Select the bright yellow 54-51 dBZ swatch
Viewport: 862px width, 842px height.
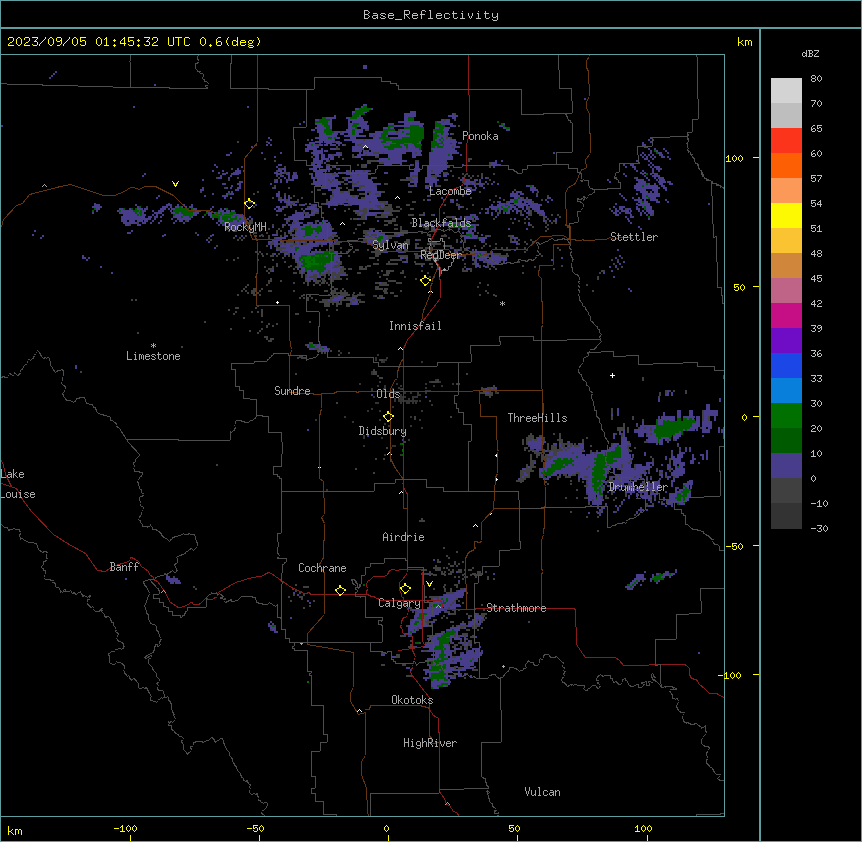coord(786,215)
